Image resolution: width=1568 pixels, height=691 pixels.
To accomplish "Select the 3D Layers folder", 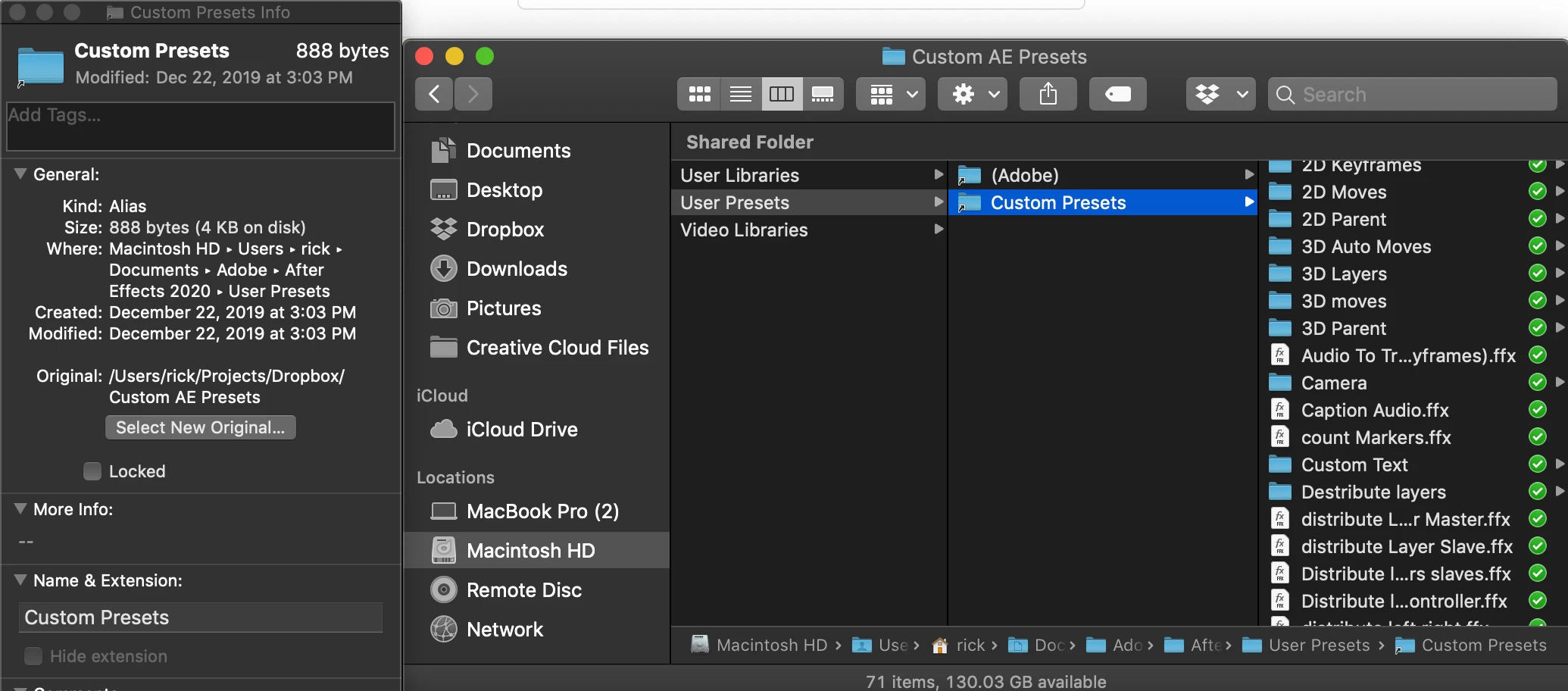I will click(1413, 274).
